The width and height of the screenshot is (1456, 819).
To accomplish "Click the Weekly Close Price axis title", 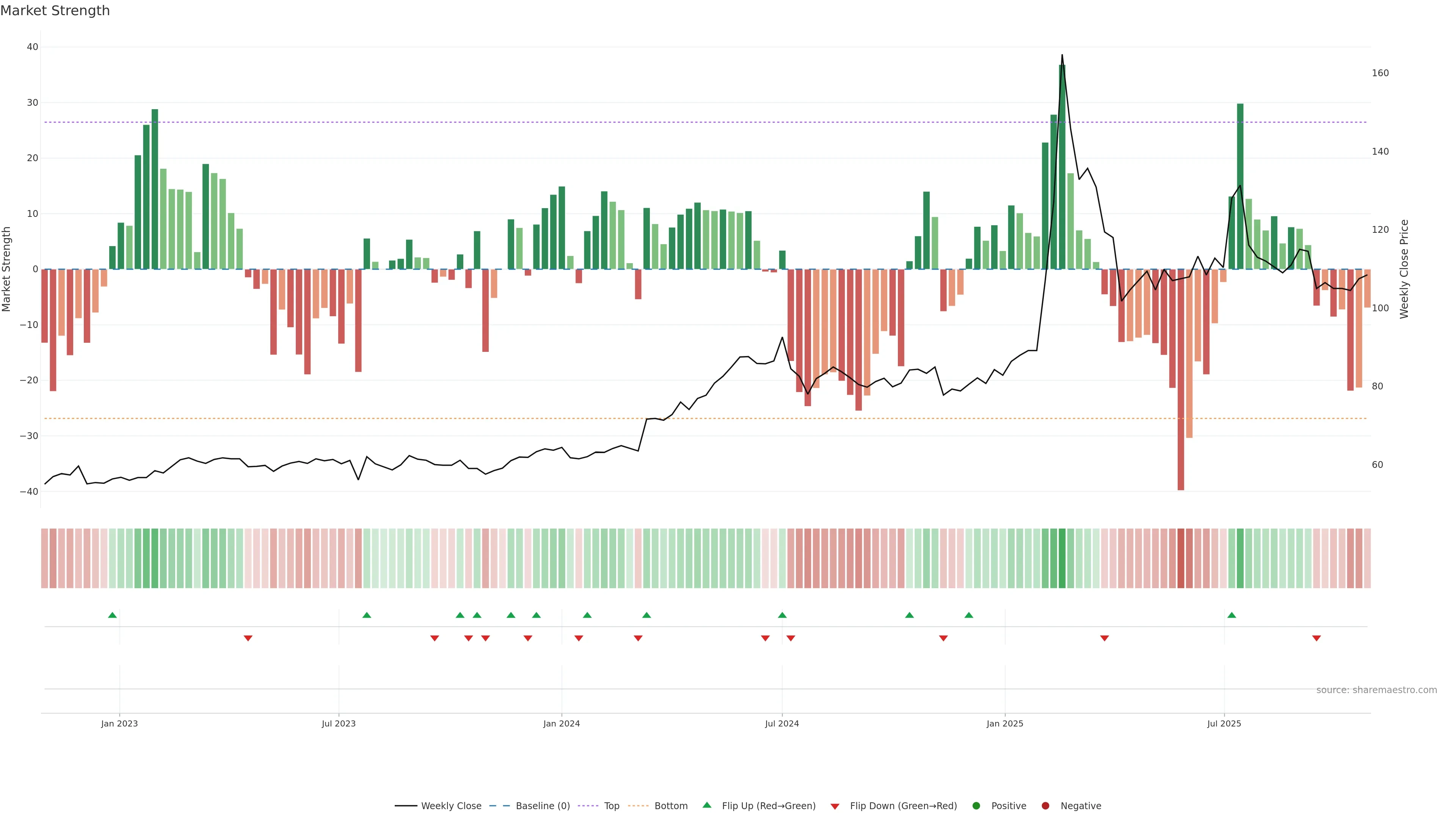I will 1404,269.
